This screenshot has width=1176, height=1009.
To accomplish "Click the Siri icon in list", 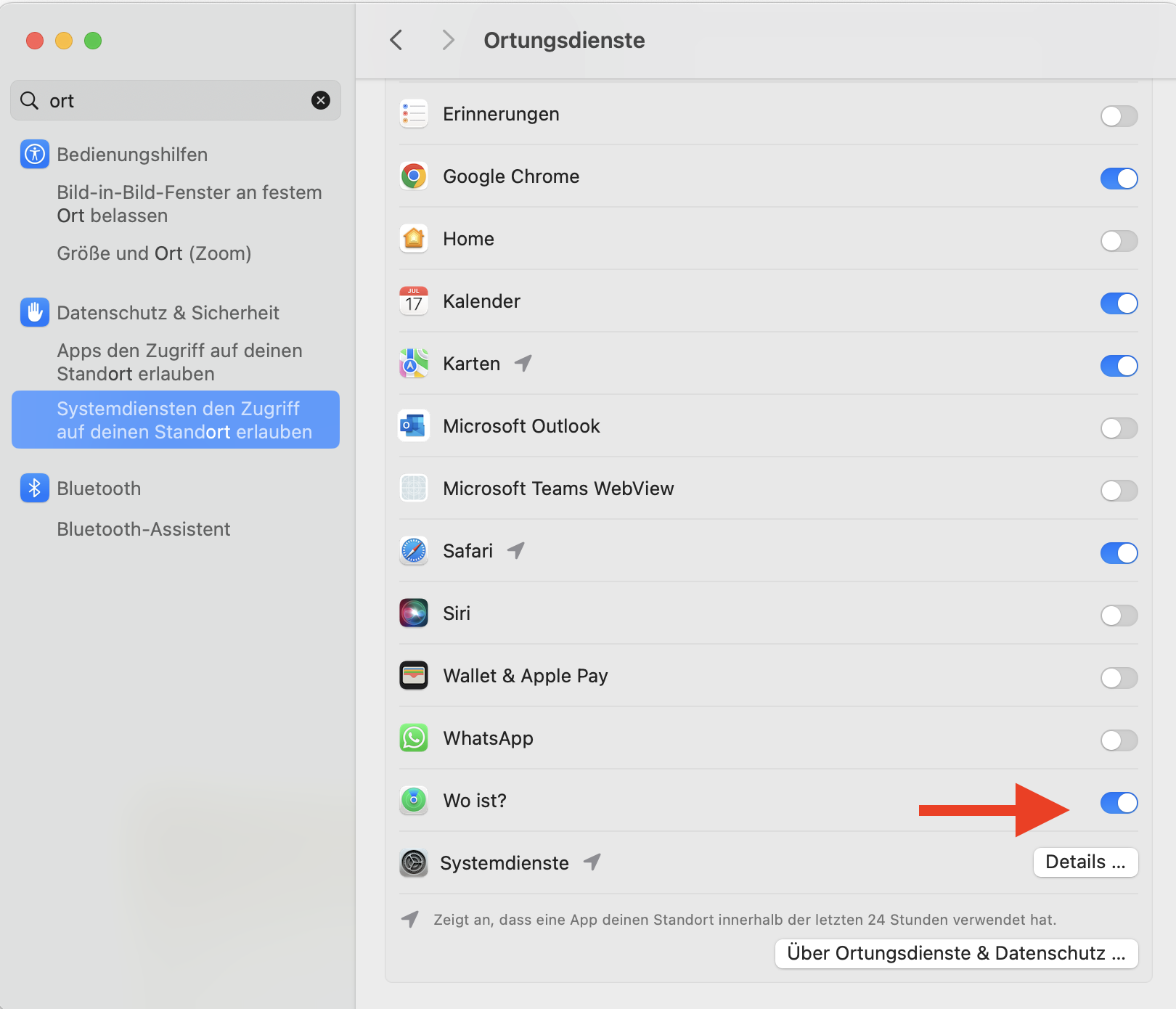I will pyautogui.click(x=414, y=613).
